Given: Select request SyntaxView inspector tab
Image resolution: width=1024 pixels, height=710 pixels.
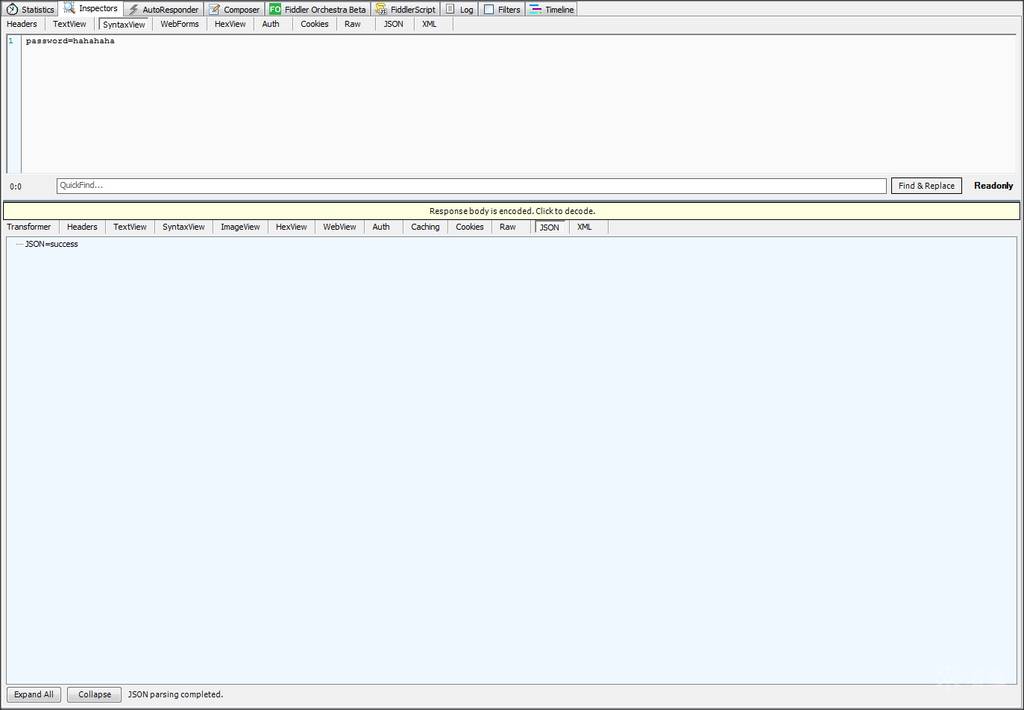Looking at the screenshot, I should (x=124, y=24).
